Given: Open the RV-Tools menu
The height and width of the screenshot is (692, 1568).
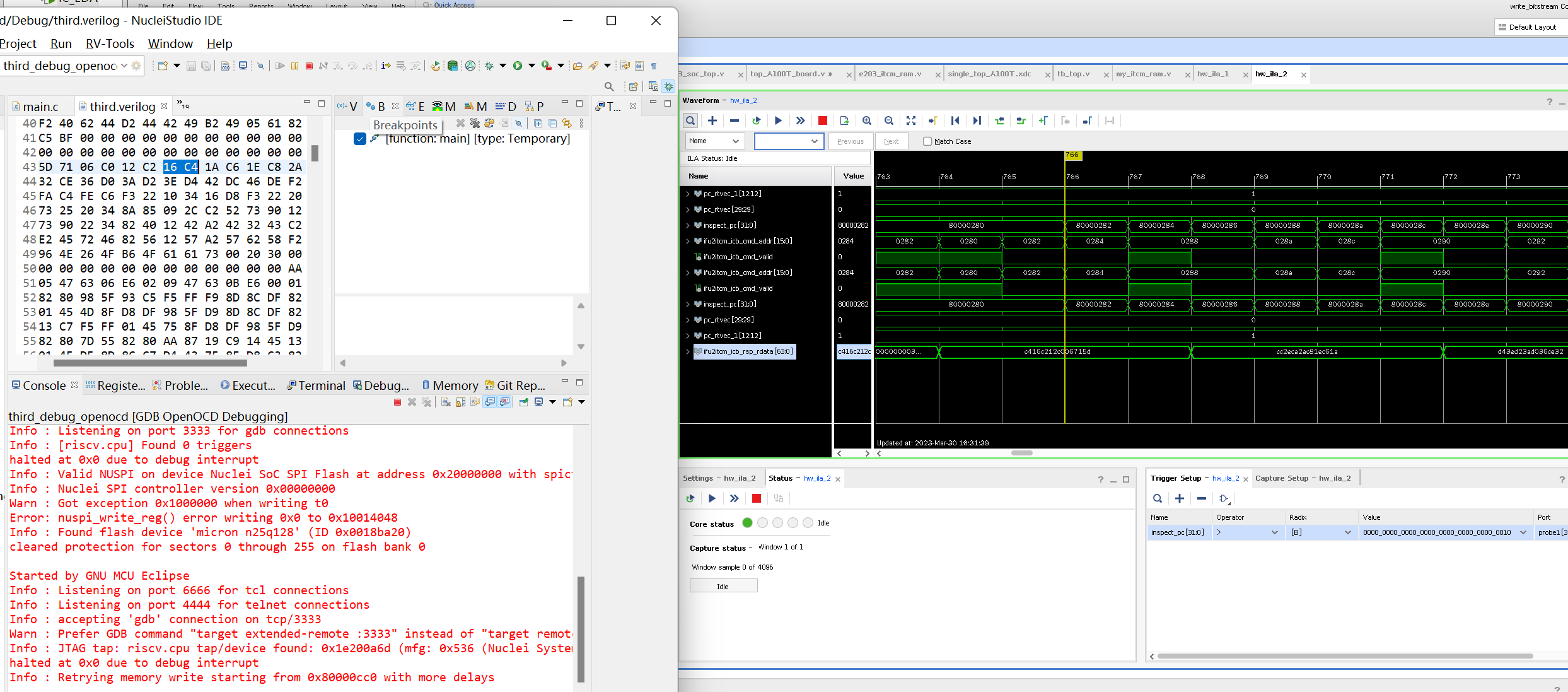Looking at the screenshot, I should click(x=110, y=44).
